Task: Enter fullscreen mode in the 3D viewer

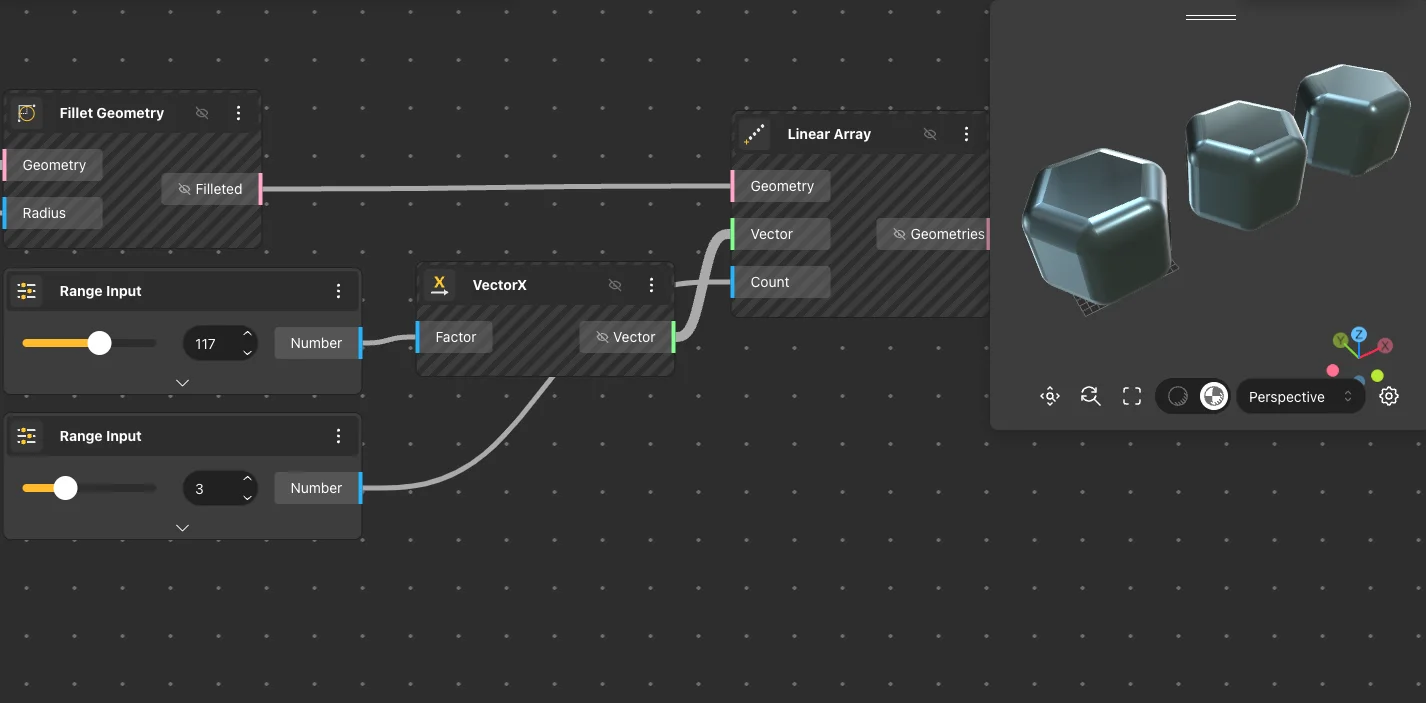Action: [x=1132, y=397]
